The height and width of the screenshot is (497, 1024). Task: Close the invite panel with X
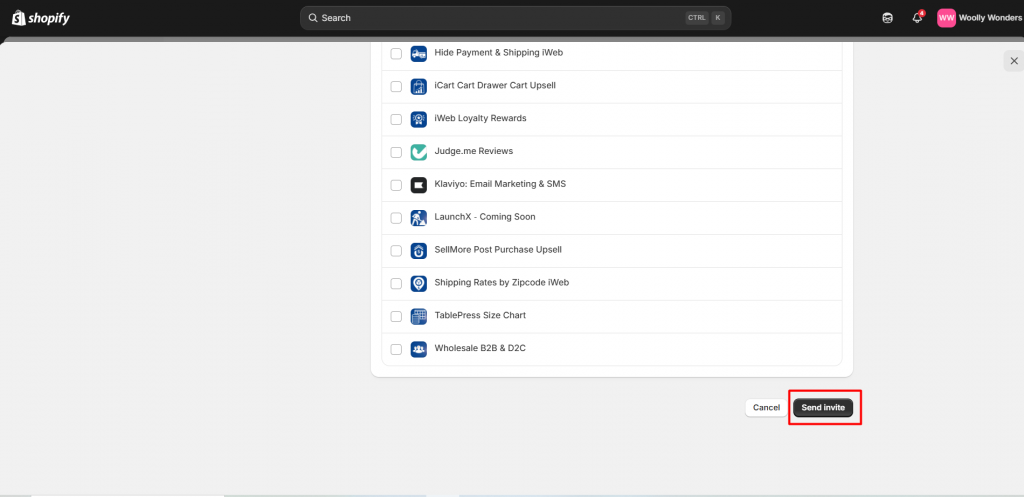1014,61
